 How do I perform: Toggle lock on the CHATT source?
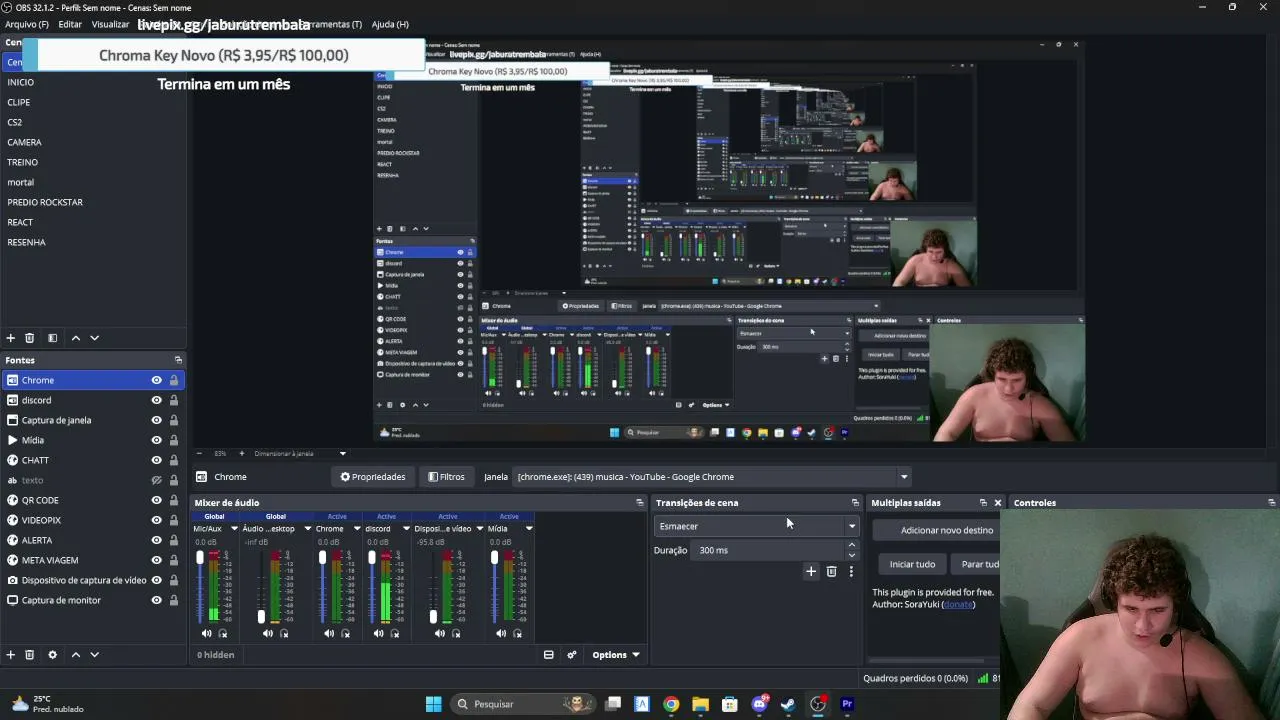(174, 460)
